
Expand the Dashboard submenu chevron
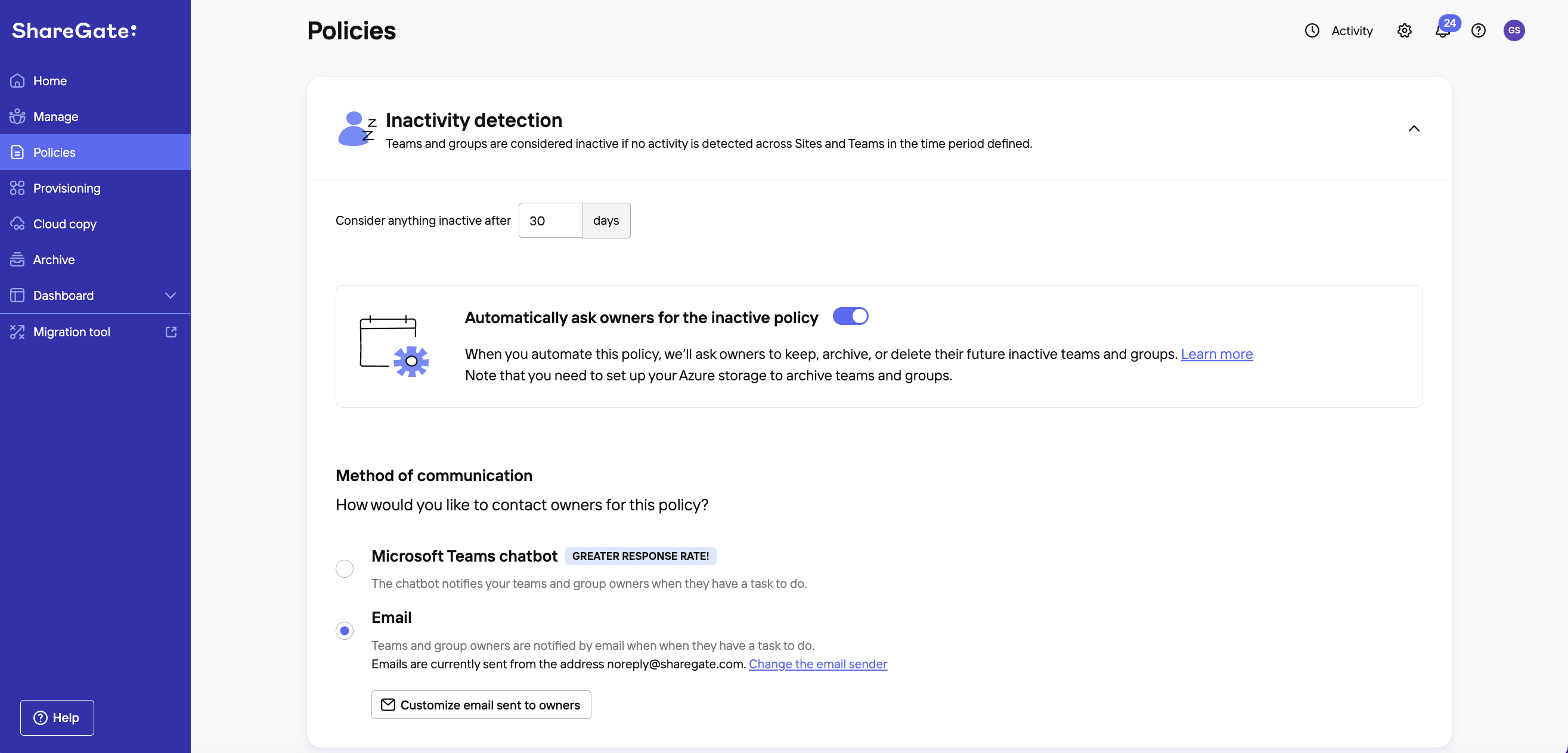coord(171,295)
